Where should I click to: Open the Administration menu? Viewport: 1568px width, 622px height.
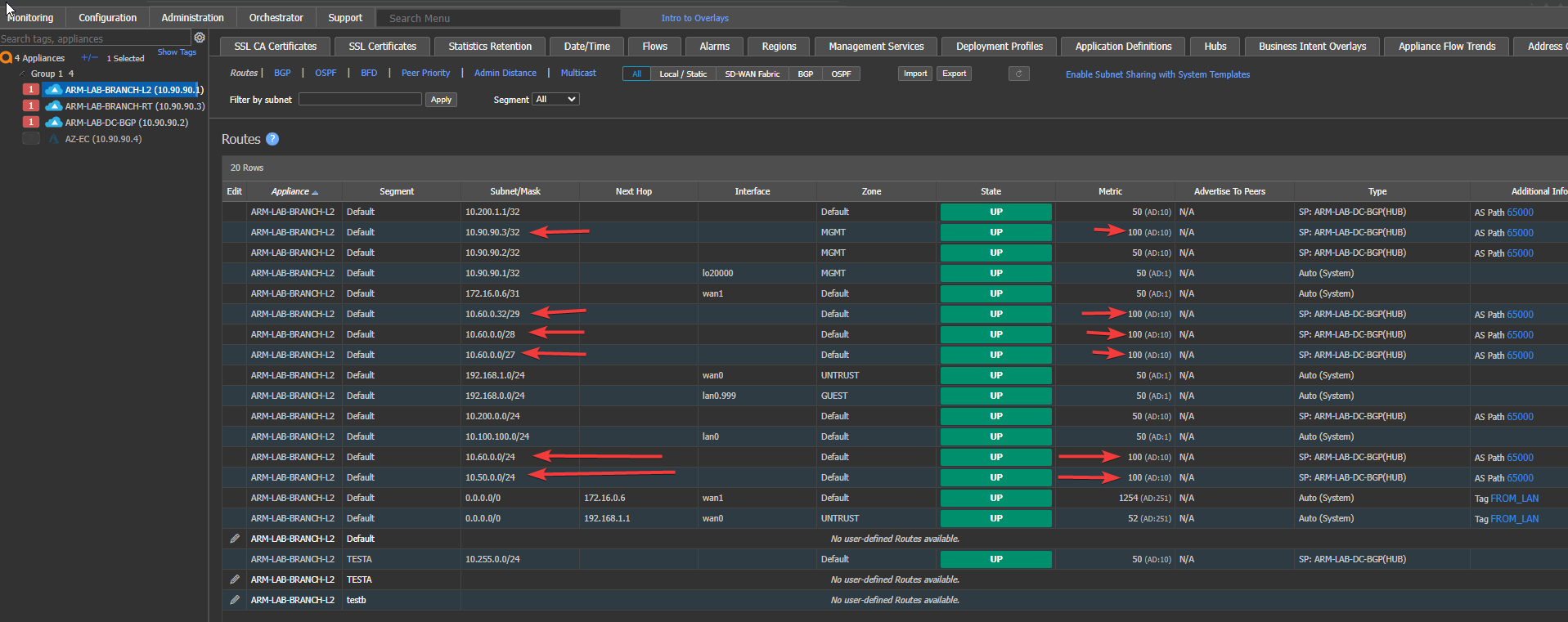(192, 18)
